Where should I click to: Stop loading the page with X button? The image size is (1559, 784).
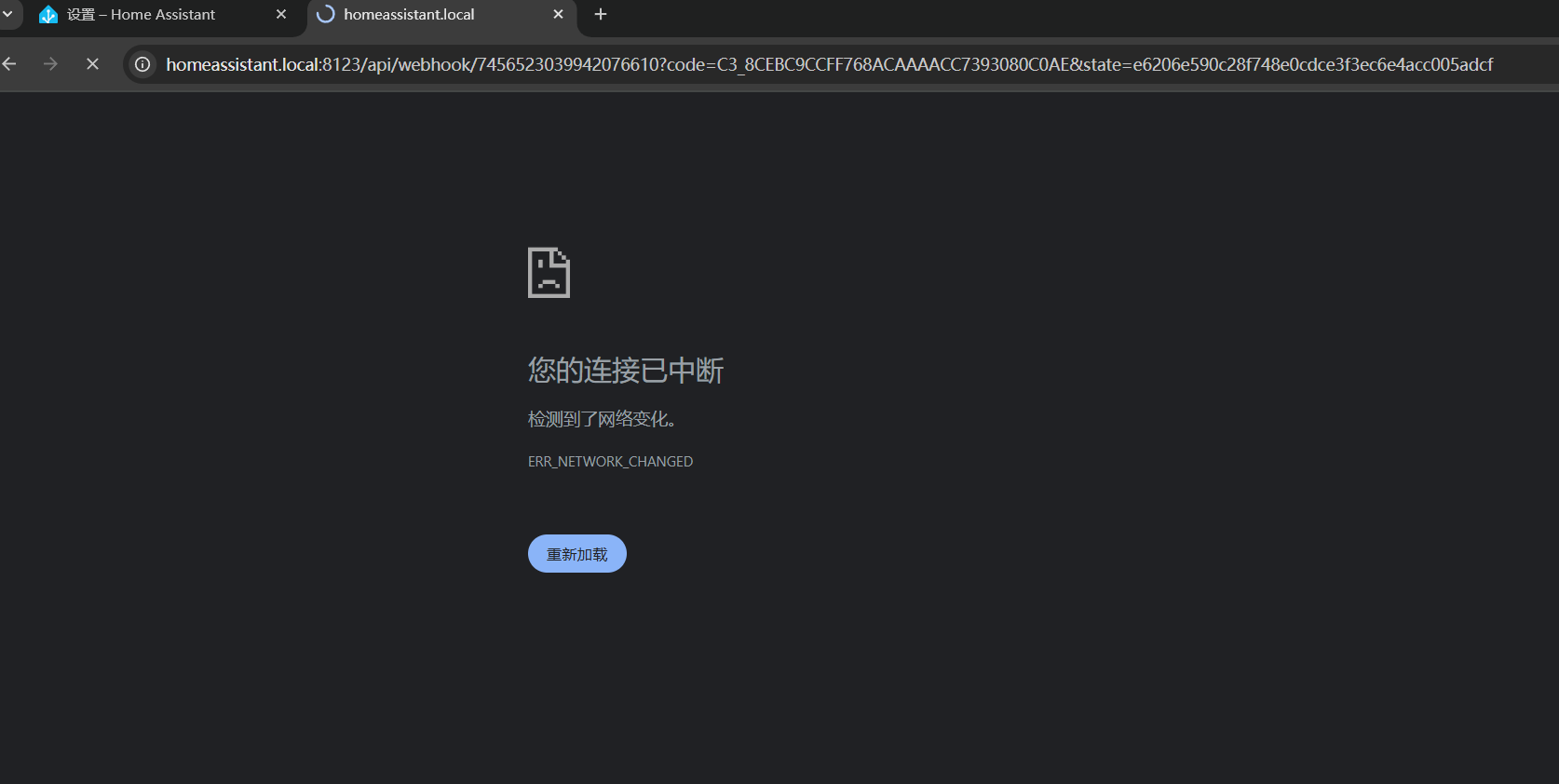tap(92, 64)
